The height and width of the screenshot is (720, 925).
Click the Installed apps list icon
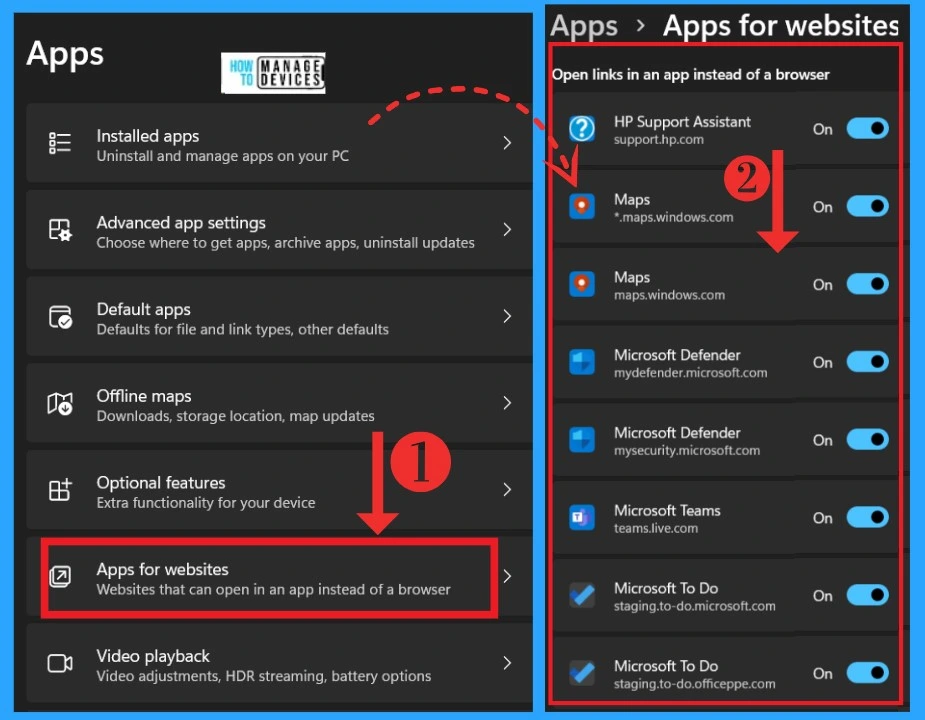tap(60, 143)
